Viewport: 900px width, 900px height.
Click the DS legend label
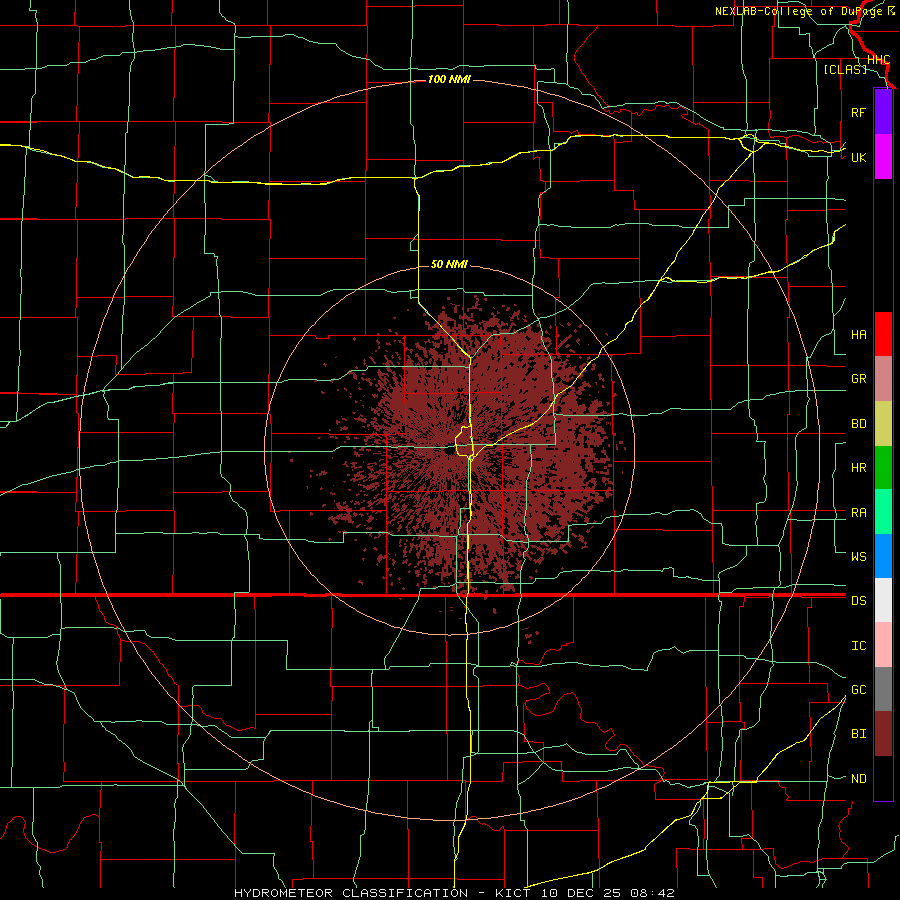(x=858, y=601)
